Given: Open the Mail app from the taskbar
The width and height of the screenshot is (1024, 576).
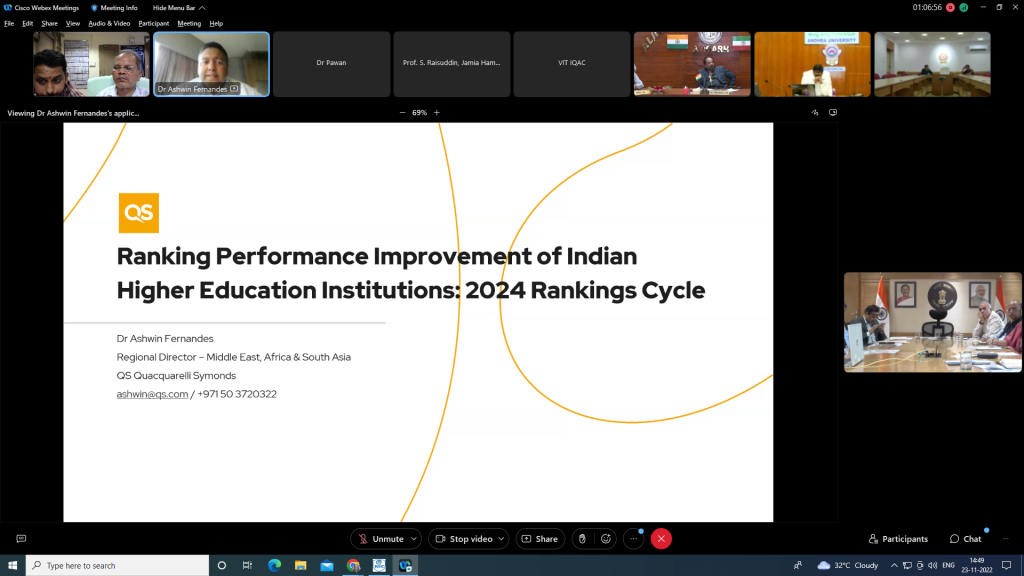Looking at the screenshot, I should (327, 566).
